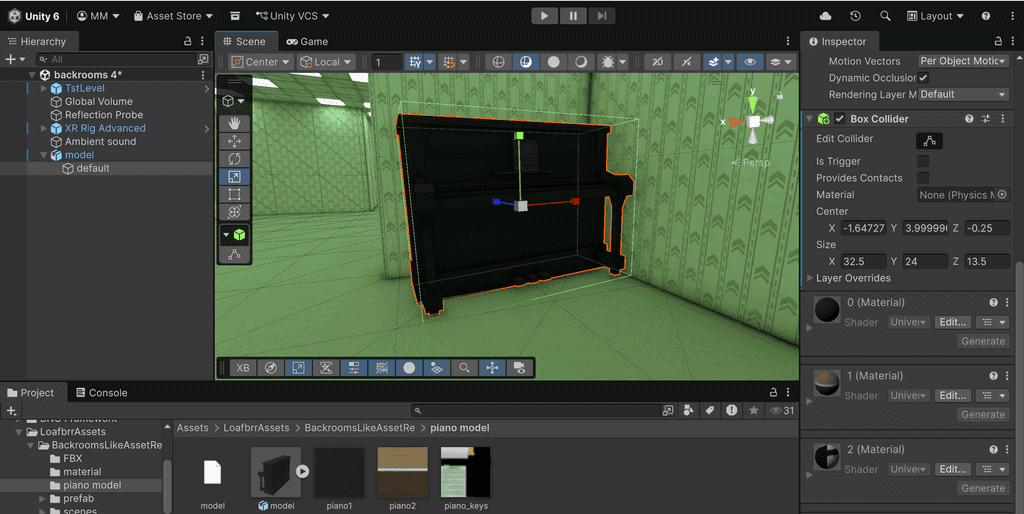Screen dimensions: 1024x514
Task: Toggle the Box Collider enabled checkbox
Action: 840,119
